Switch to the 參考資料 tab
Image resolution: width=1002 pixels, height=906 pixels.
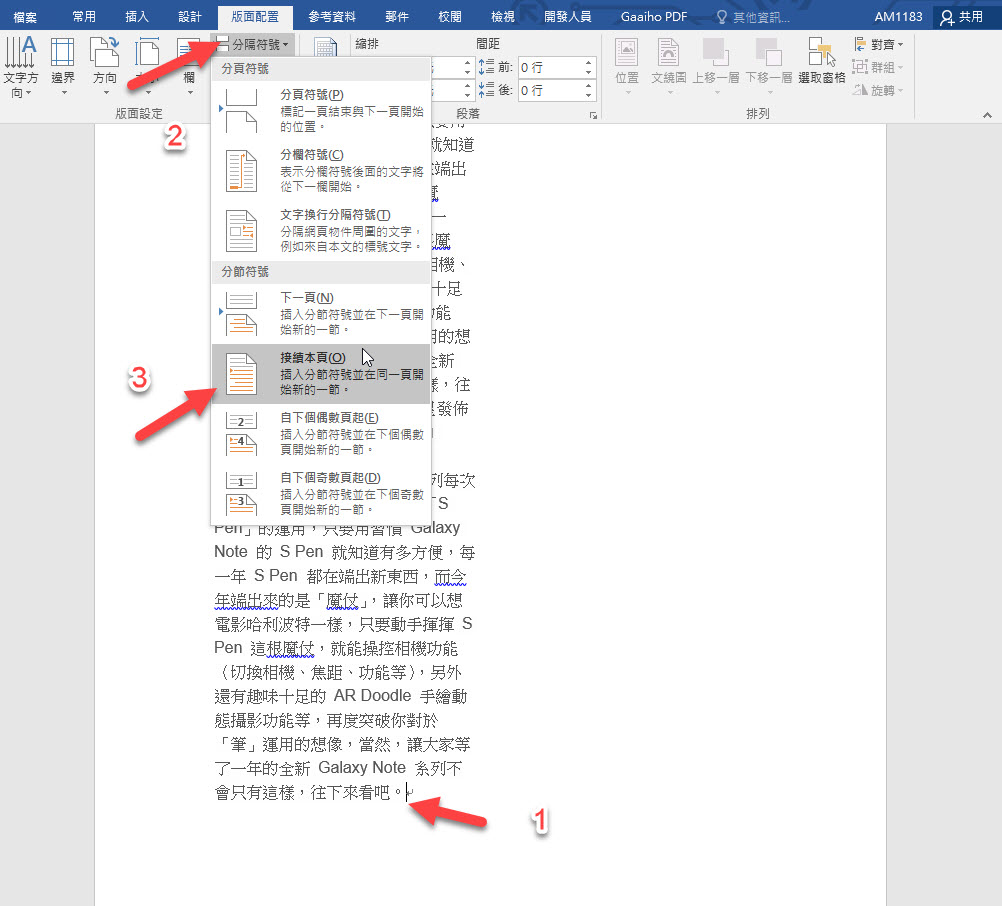[332, 17]
